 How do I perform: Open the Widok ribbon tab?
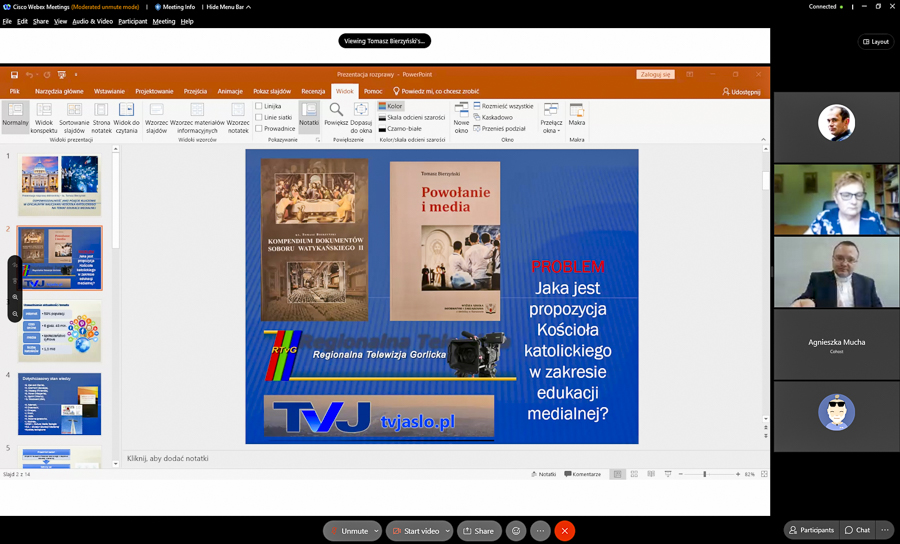pyautogui.click(x=345, y=91)
